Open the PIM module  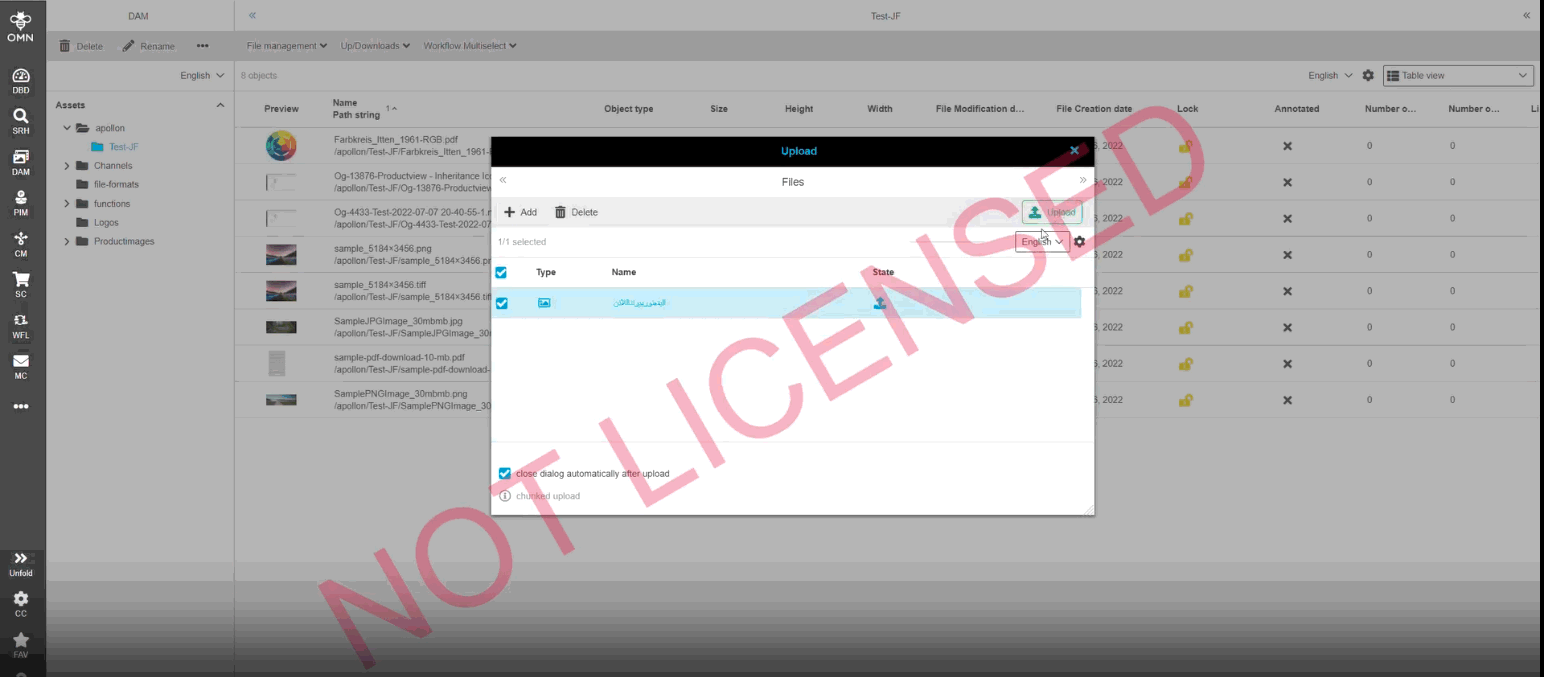tap(21, 204)
